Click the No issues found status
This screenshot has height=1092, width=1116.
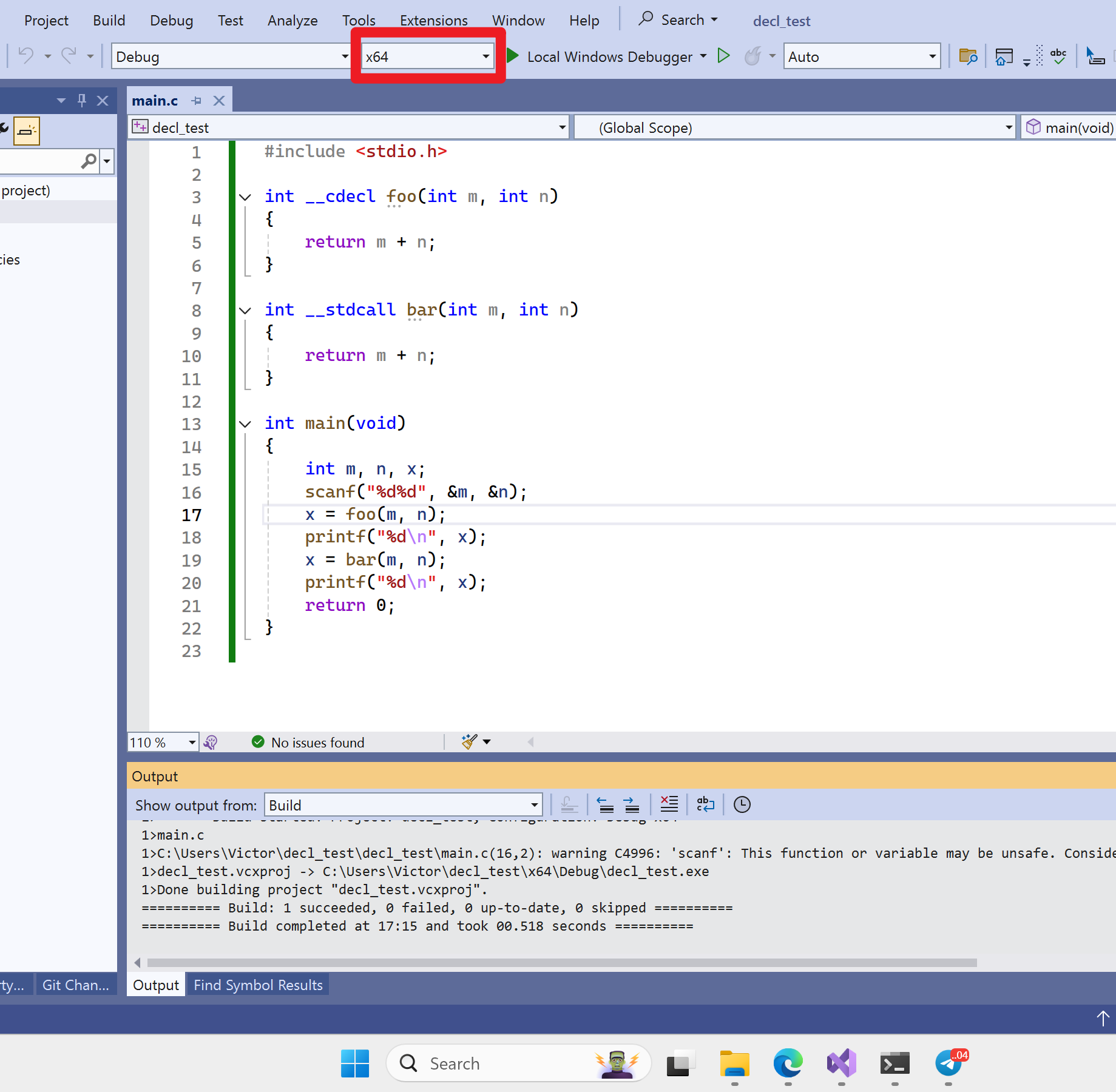[317, 742]
